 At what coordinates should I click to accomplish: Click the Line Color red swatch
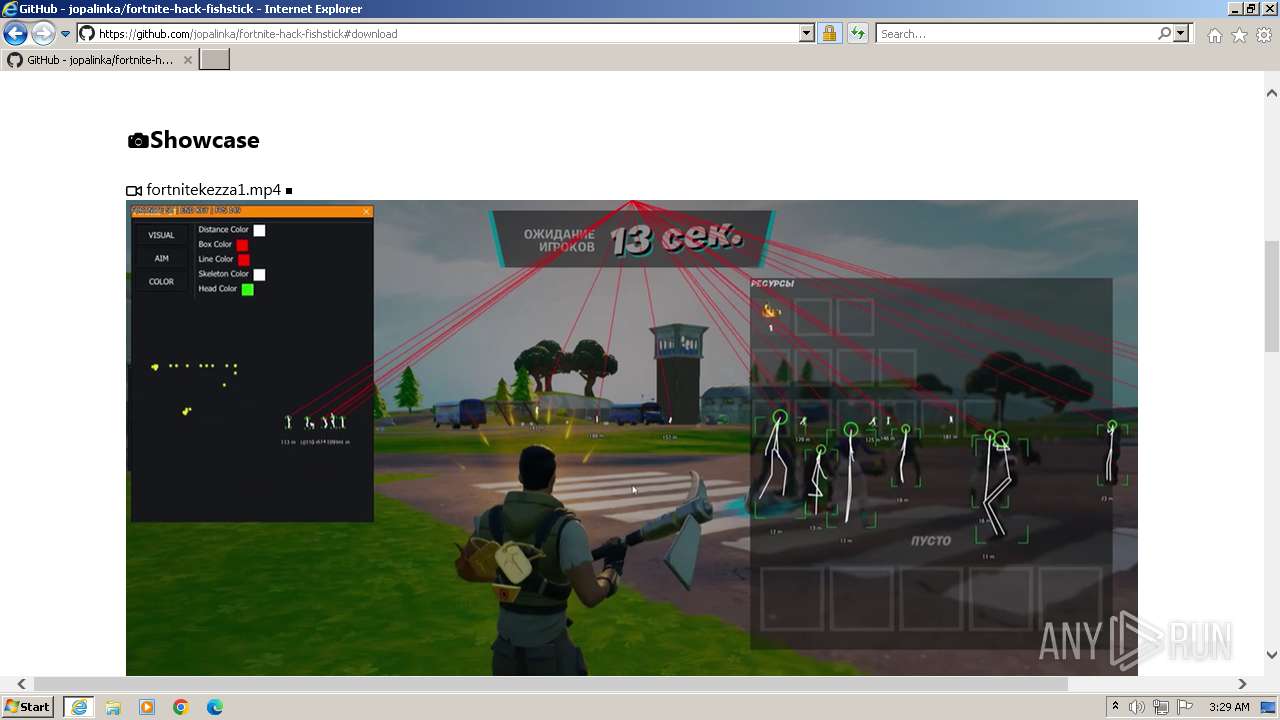pos(243,260)
